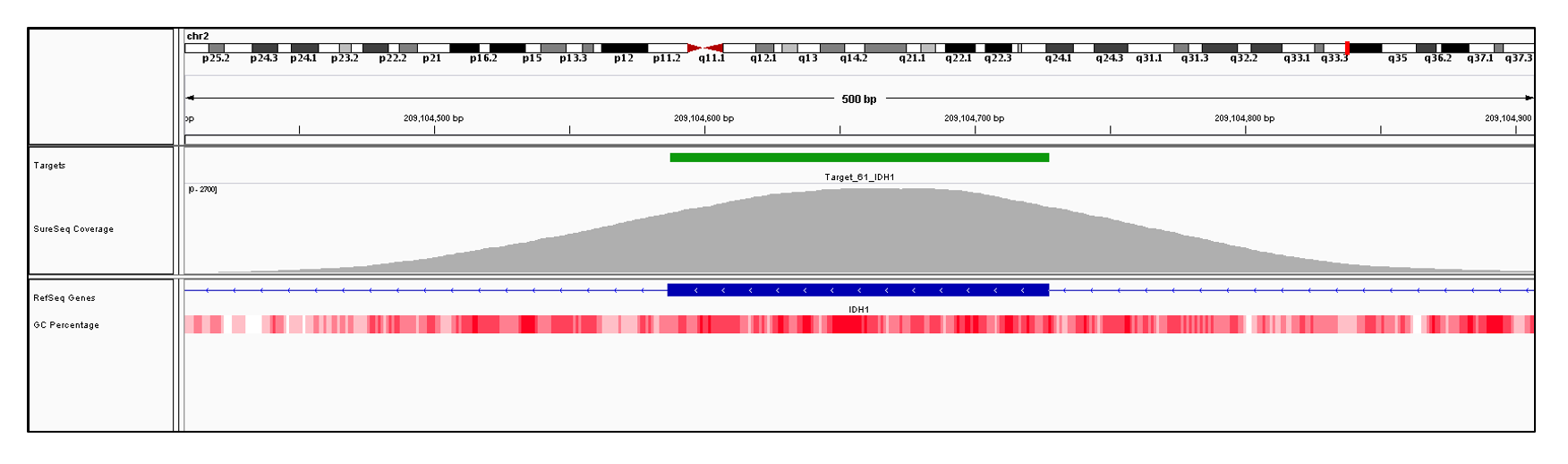Click cytoband p25.2 on ideogram
Viewport: 1568px width, 464px height.
[x=216, y=47]
